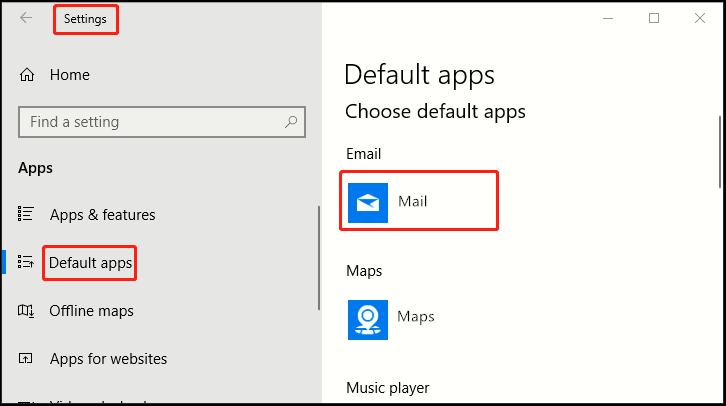The image size is (726, 406).
Task: Open Apps for websites settings
Action: coord(108,359)
